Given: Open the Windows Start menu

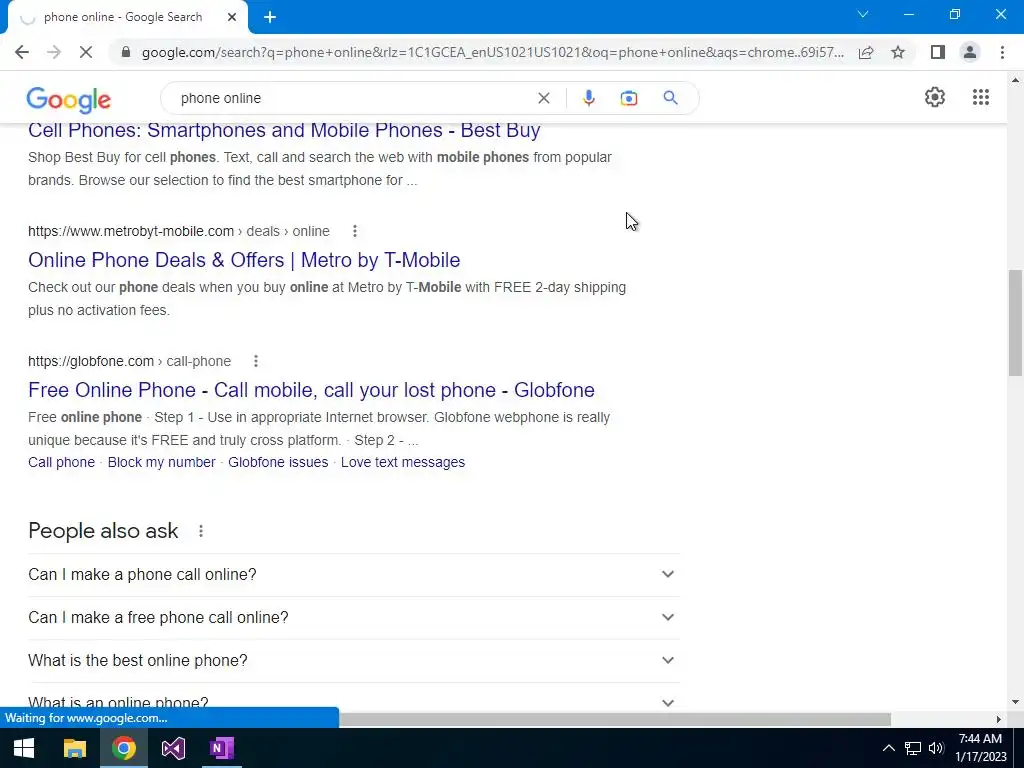Looking at the screenshot, I should click(x=24, y=748).
